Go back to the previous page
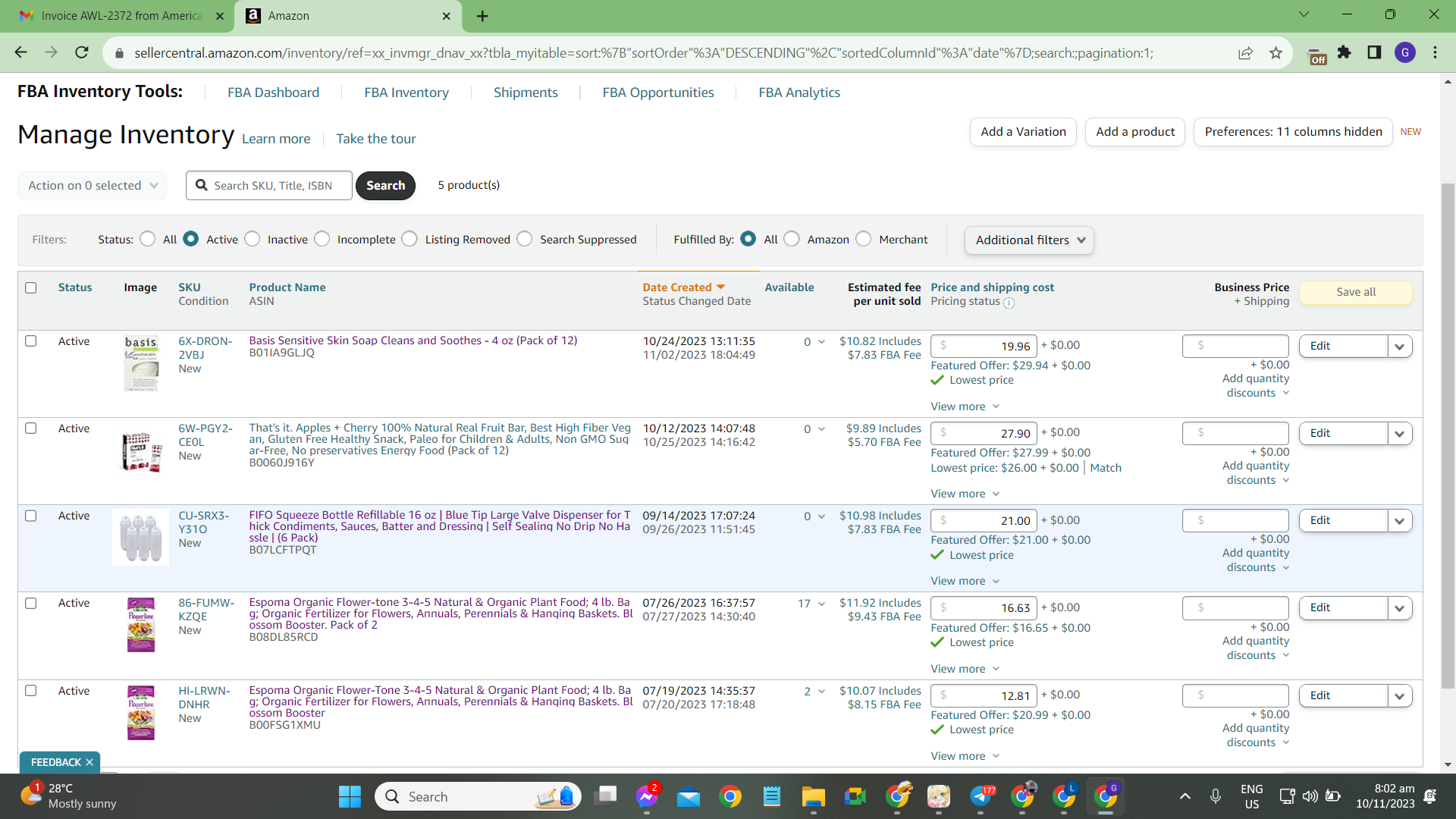The height and width of the screenshot is (819, 1456). tap(20, 52)
